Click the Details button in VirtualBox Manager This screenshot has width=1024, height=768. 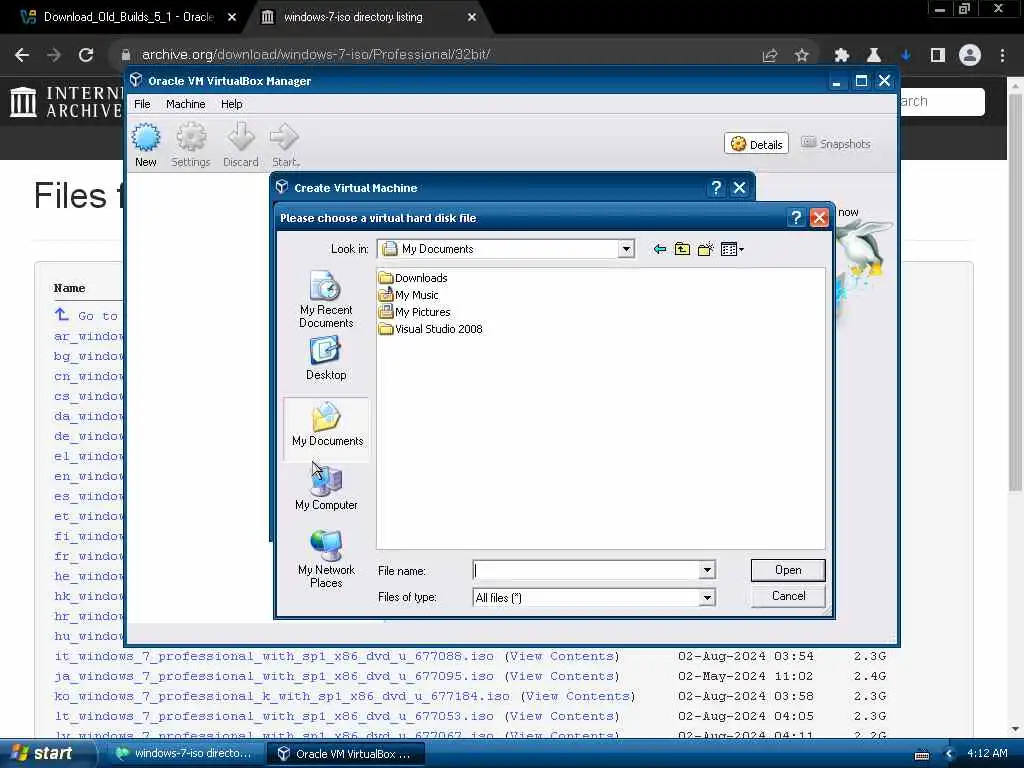click(756, 144)
